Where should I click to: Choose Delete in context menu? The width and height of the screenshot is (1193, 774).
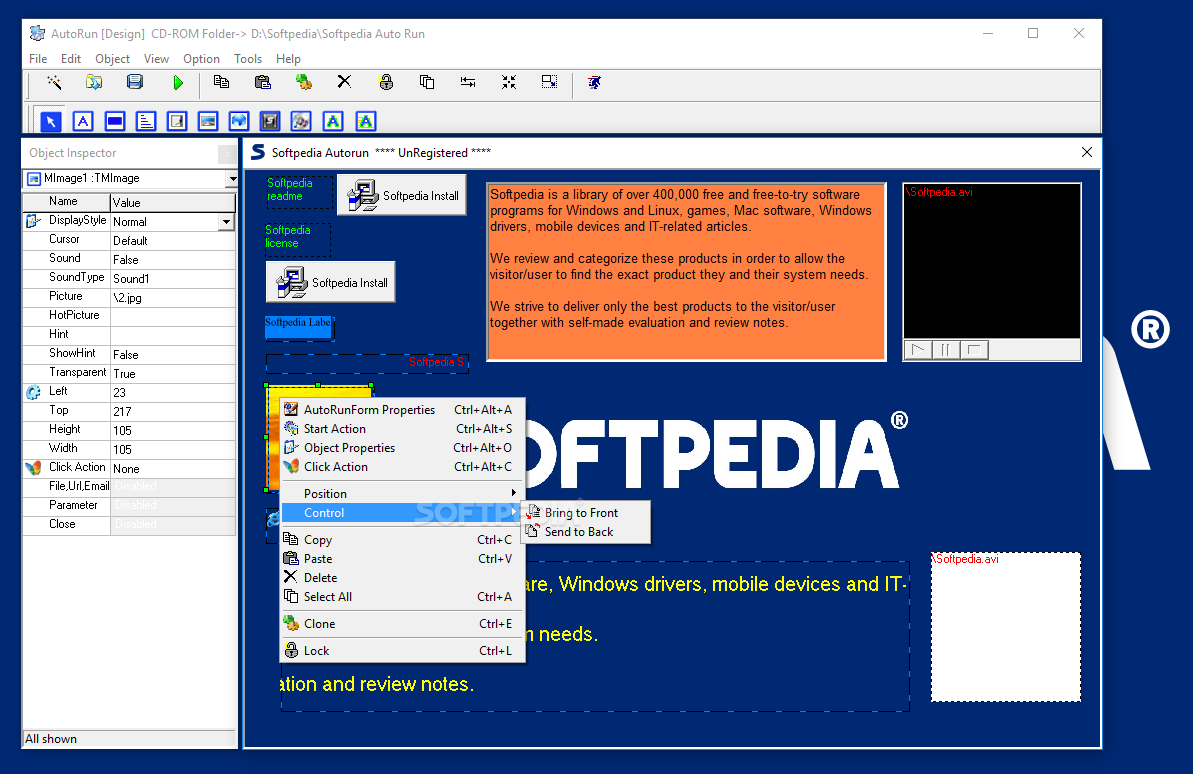click(403, 578)
